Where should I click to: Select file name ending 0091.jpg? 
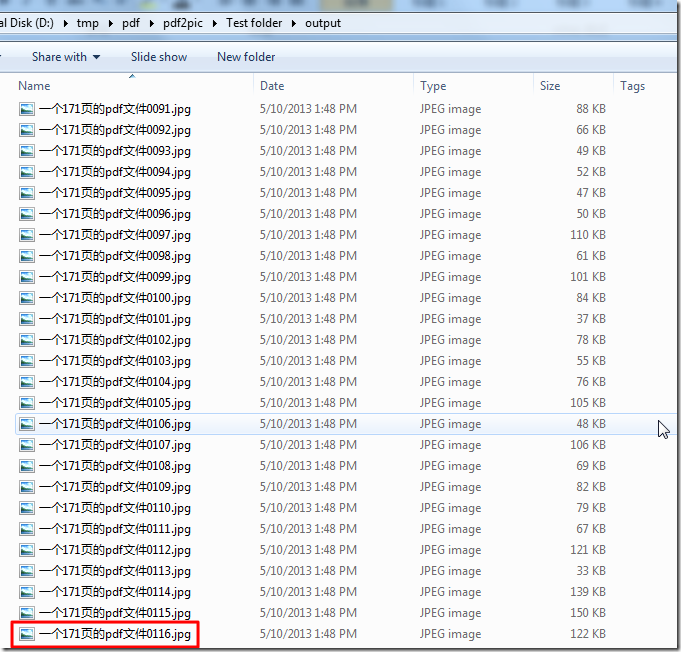(115, 109)
